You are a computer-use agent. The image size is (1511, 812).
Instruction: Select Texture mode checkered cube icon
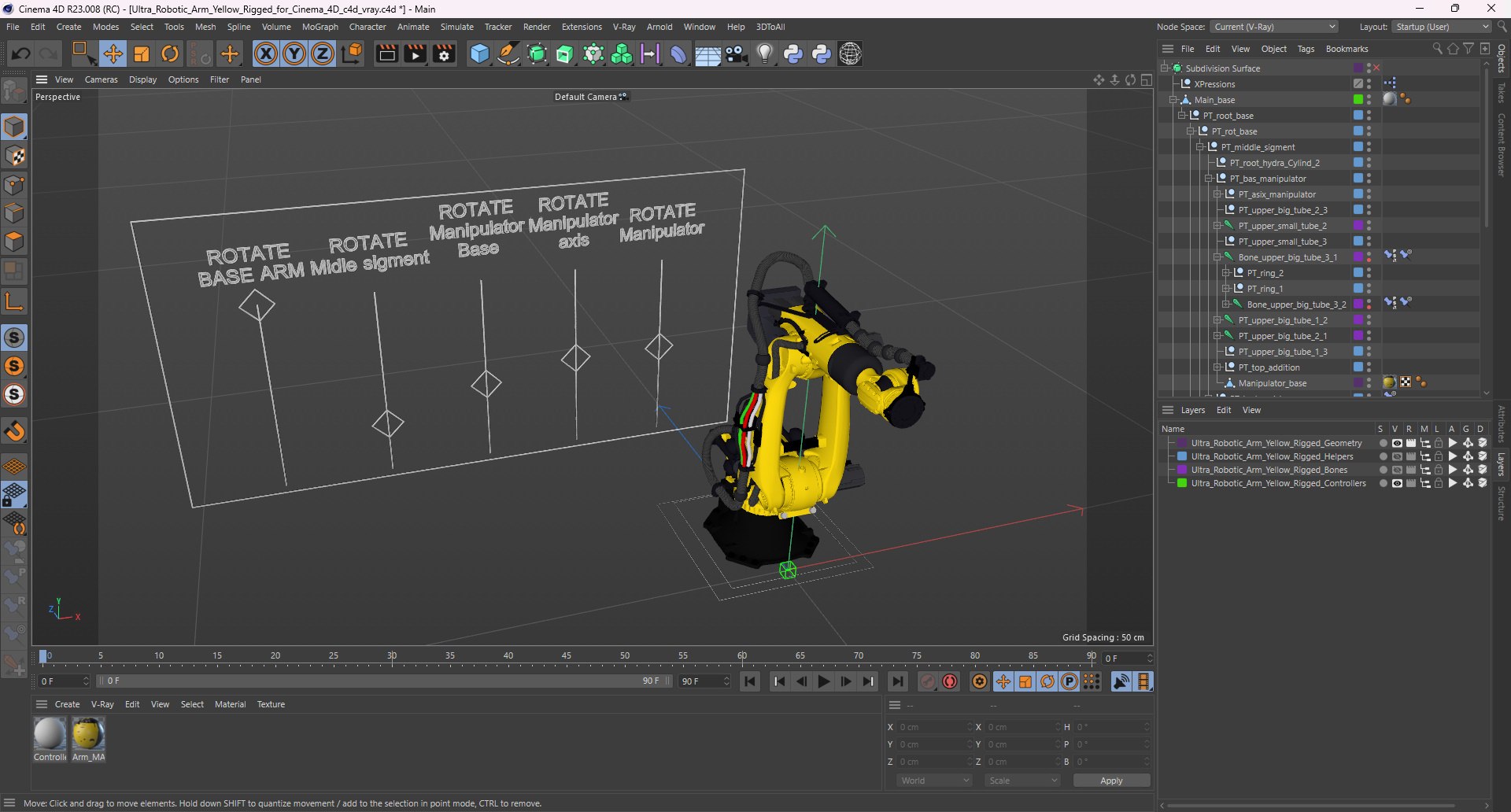15,157
